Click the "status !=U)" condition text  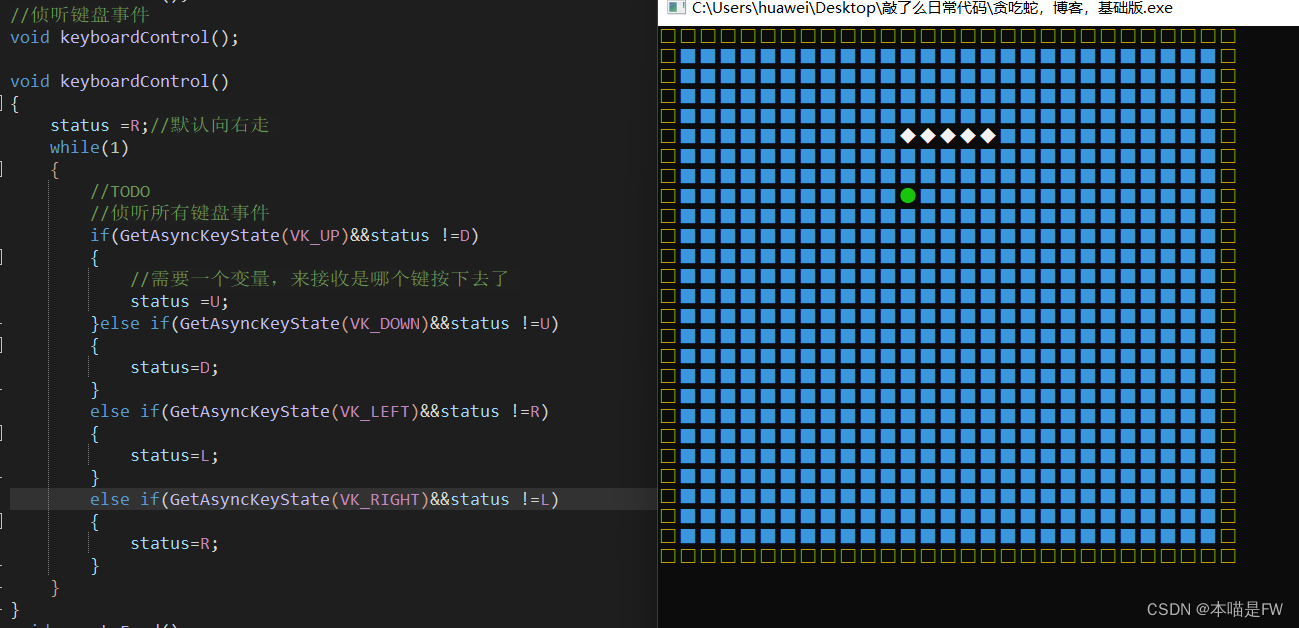(505, 323)
